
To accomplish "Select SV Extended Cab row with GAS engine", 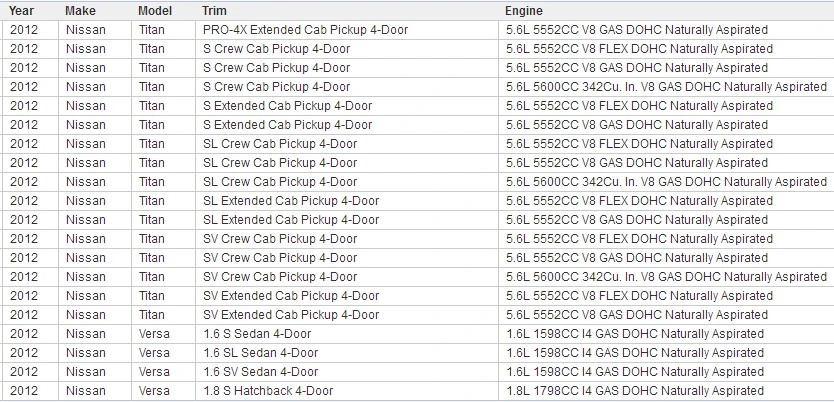I will (418, 315).
